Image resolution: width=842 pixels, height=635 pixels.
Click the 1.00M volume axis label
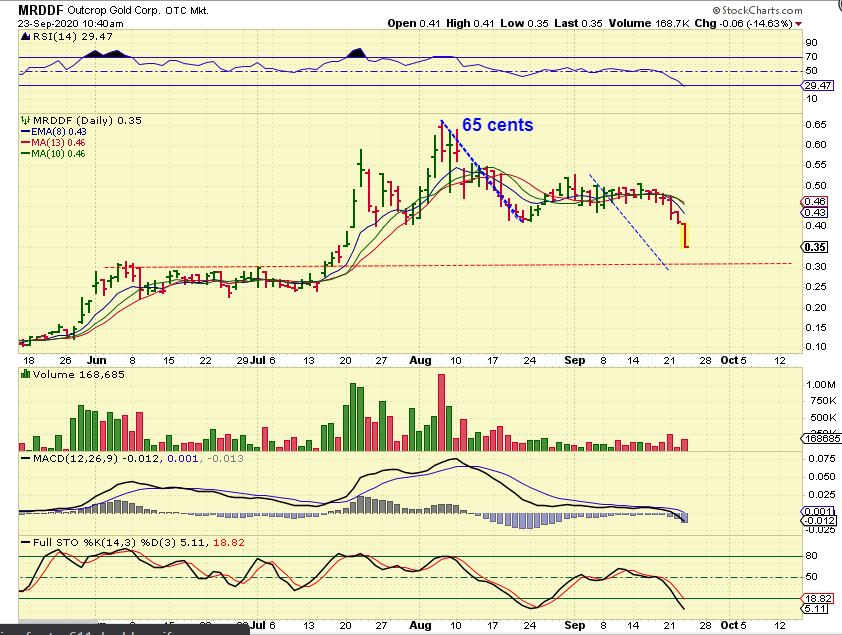click(x=821, y=384)
